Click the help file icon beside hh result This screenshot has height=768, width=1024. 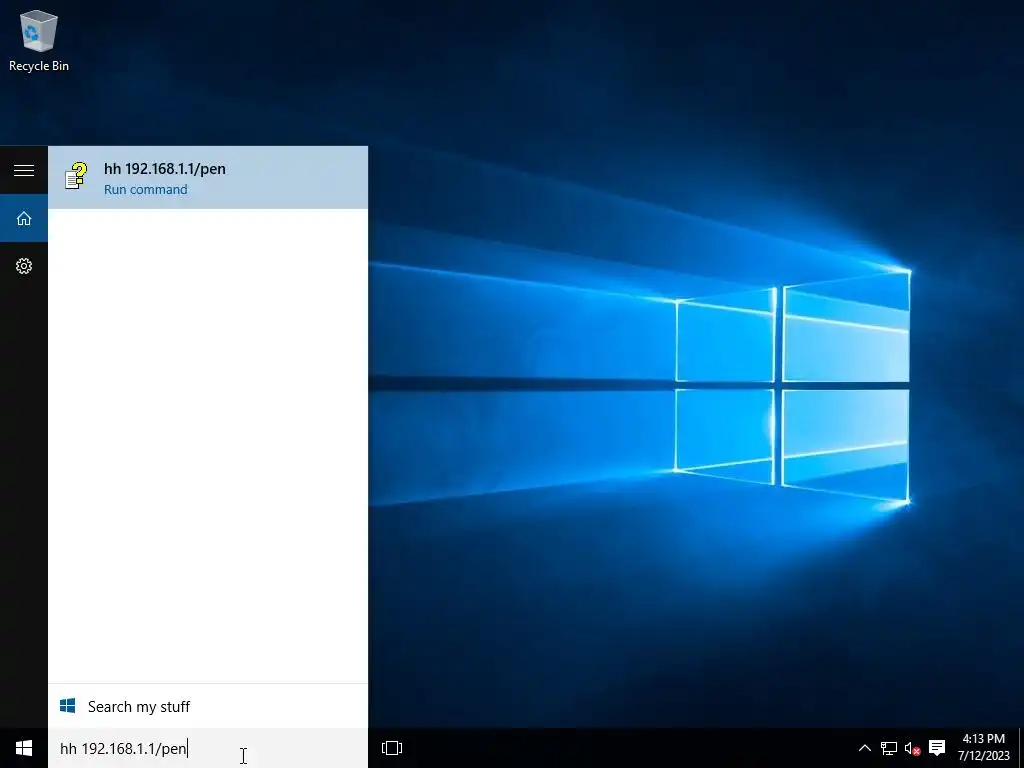[x=76, y=176]
